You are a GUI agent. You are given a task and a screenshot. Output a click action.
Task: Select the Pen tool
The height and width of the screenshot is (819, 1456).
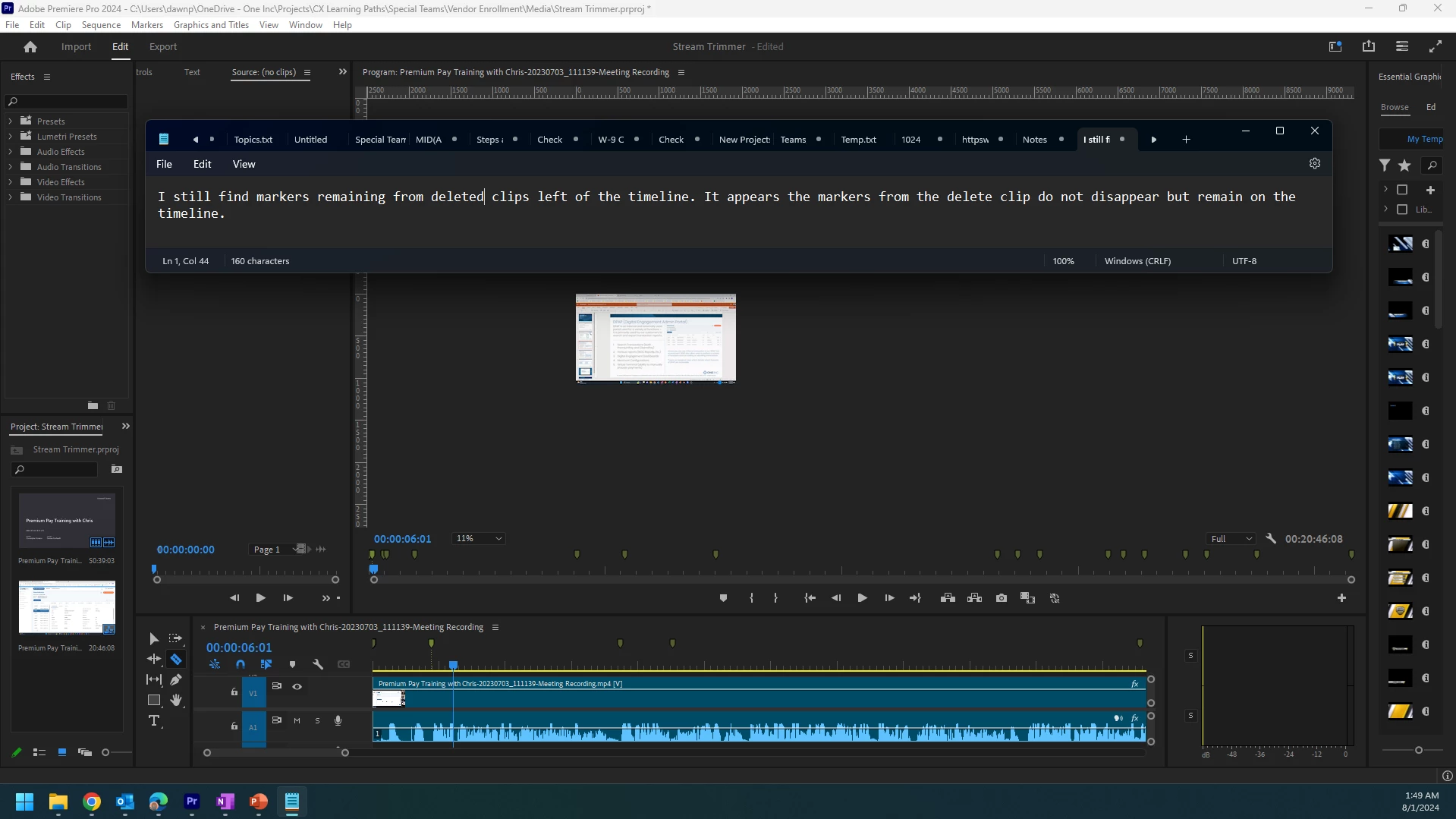coord(176,679)
